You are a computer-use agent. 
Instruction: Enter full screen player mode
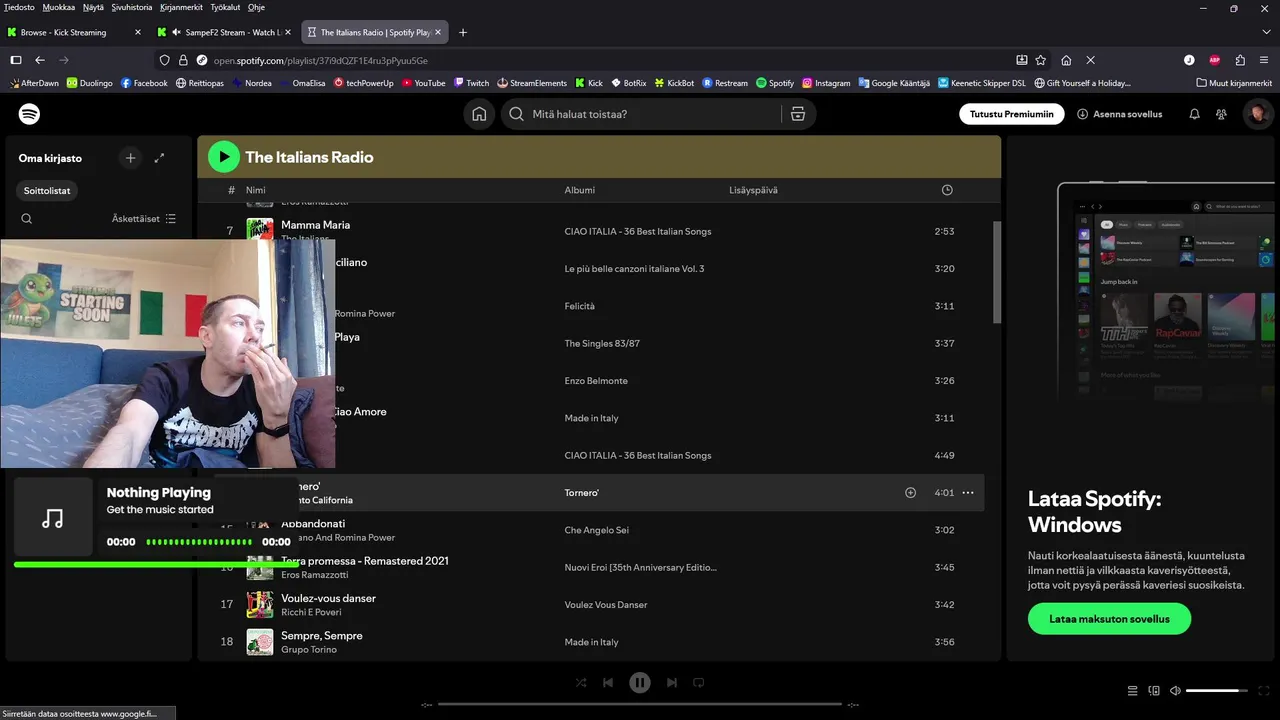pyautogui.click(x=1265, y=690)
